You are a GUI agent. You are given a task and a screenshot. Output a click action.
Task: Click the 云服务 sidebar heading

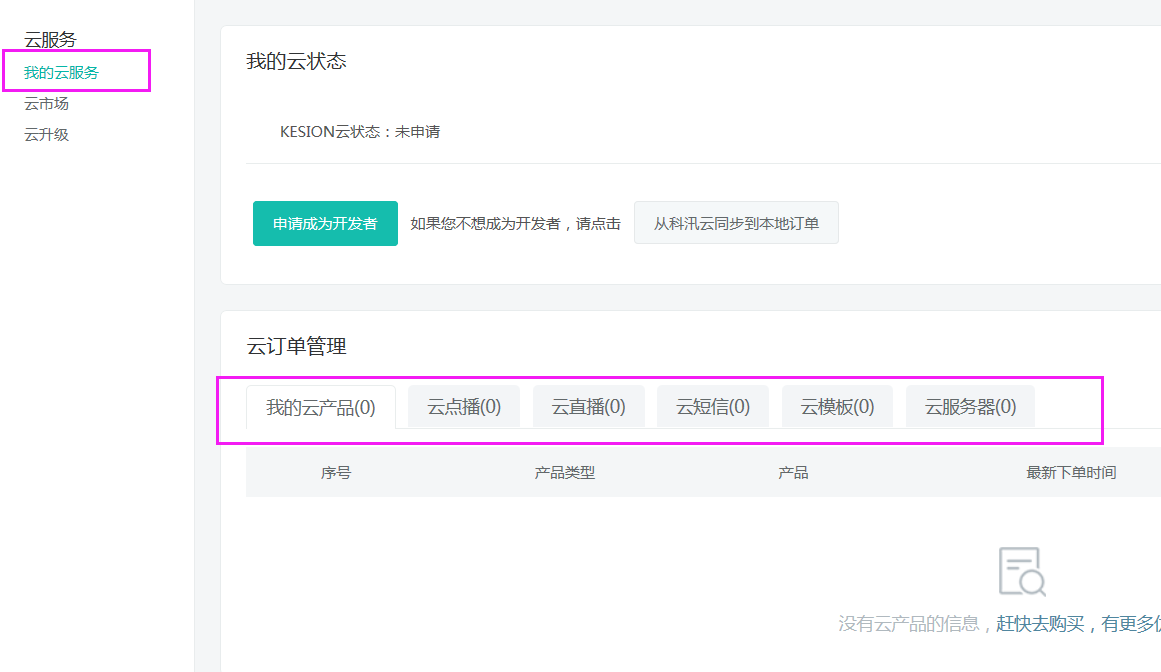pyautogui.click(x=50, y=40)
